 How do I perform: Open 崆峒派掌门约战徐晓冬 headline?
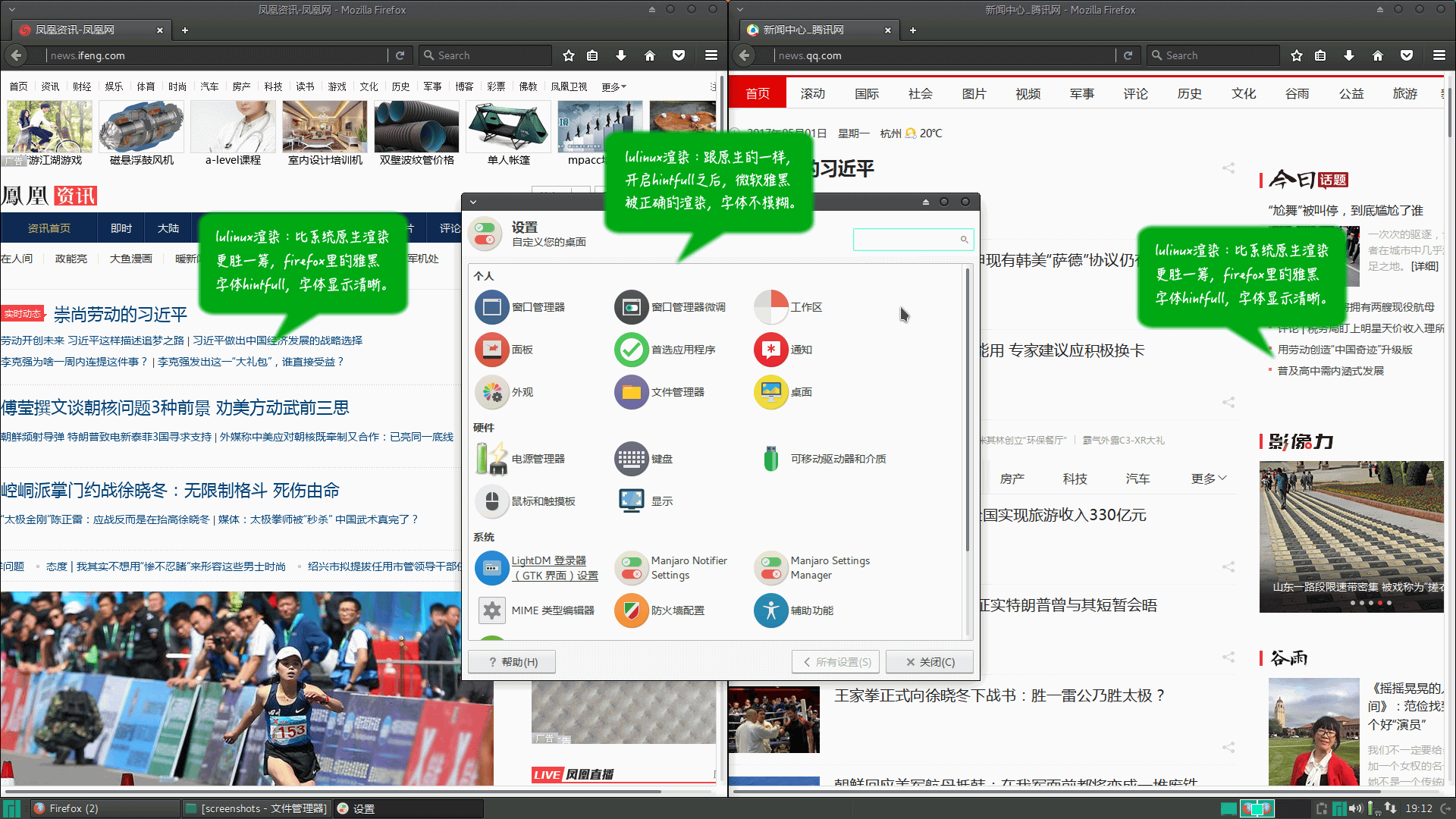pos(170,491)
